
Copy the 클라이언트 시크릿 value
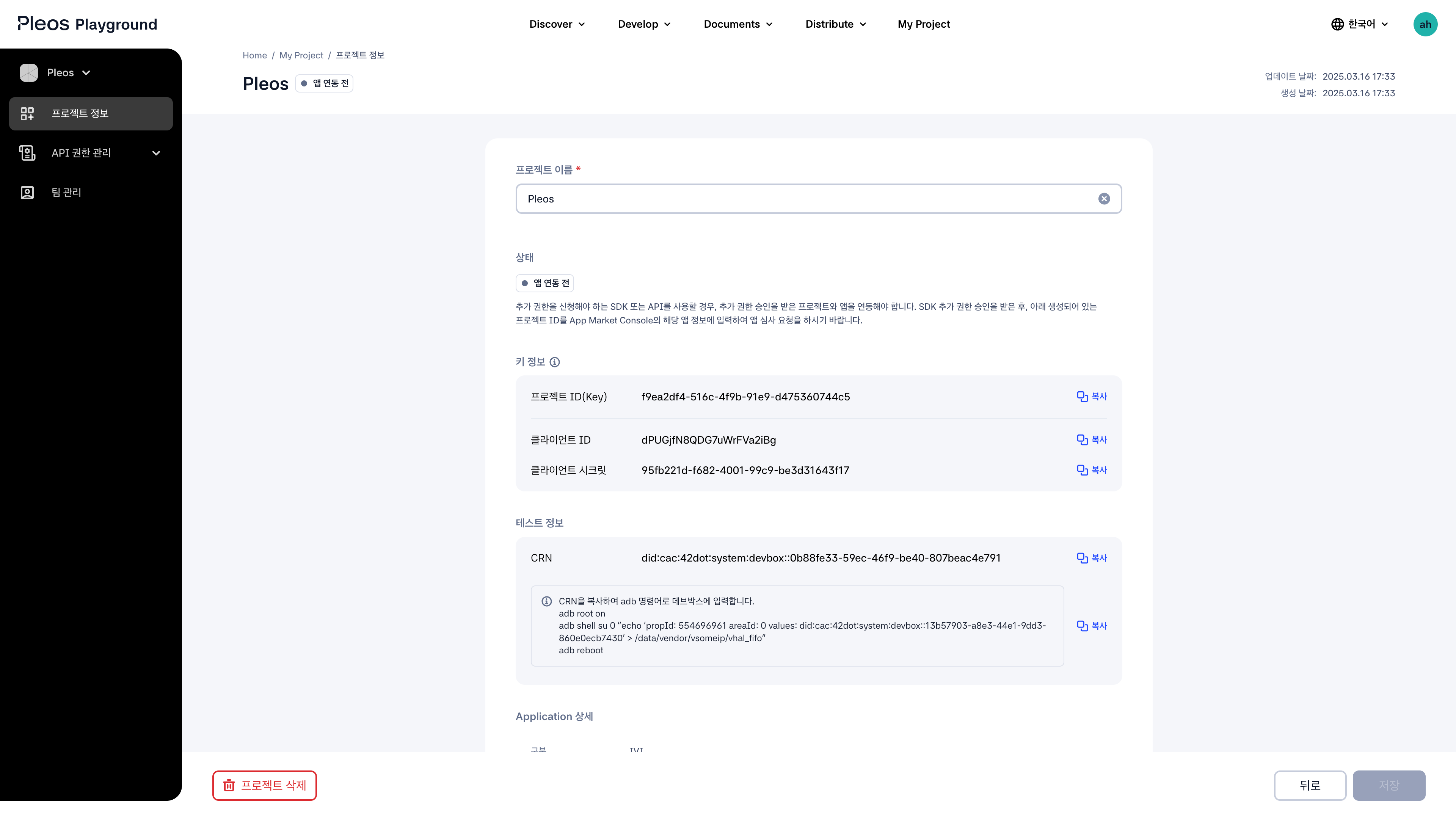(x=1092, y=470)
